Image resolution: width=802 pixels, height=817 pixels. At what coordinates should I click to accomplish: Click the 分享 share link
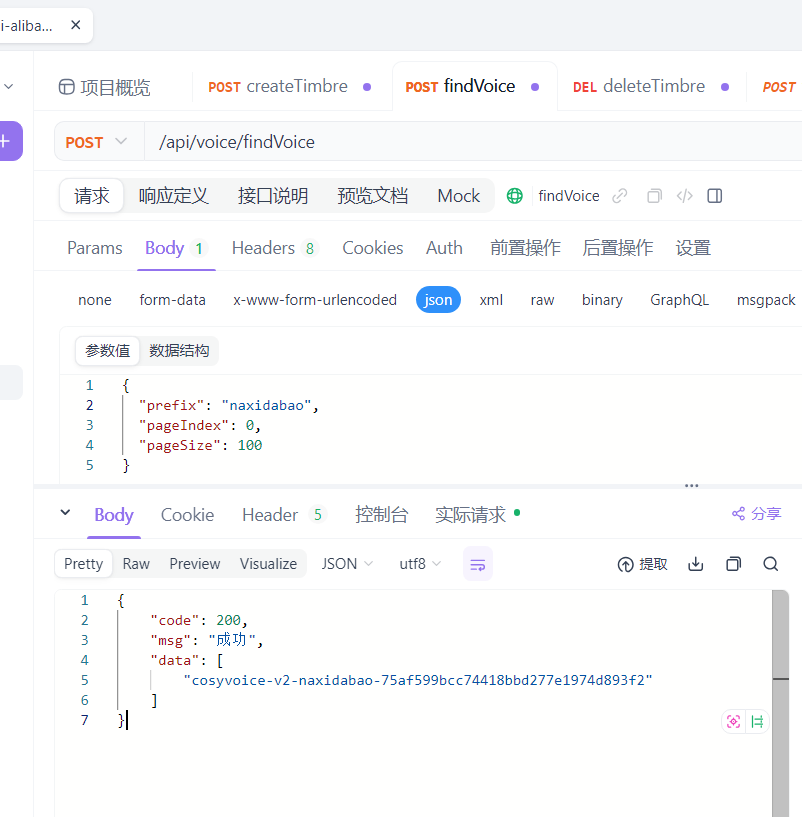click(756, 514)
